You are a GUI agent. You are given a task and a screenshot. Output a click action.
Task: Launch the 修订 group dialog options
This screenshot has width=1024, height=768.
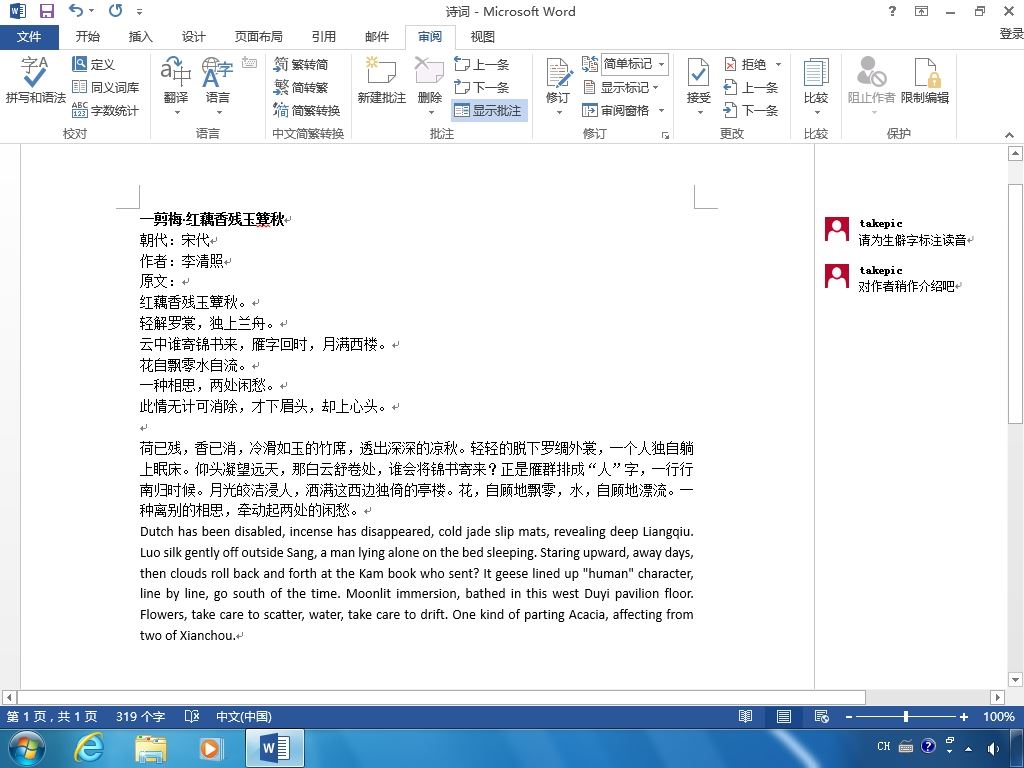665,135
